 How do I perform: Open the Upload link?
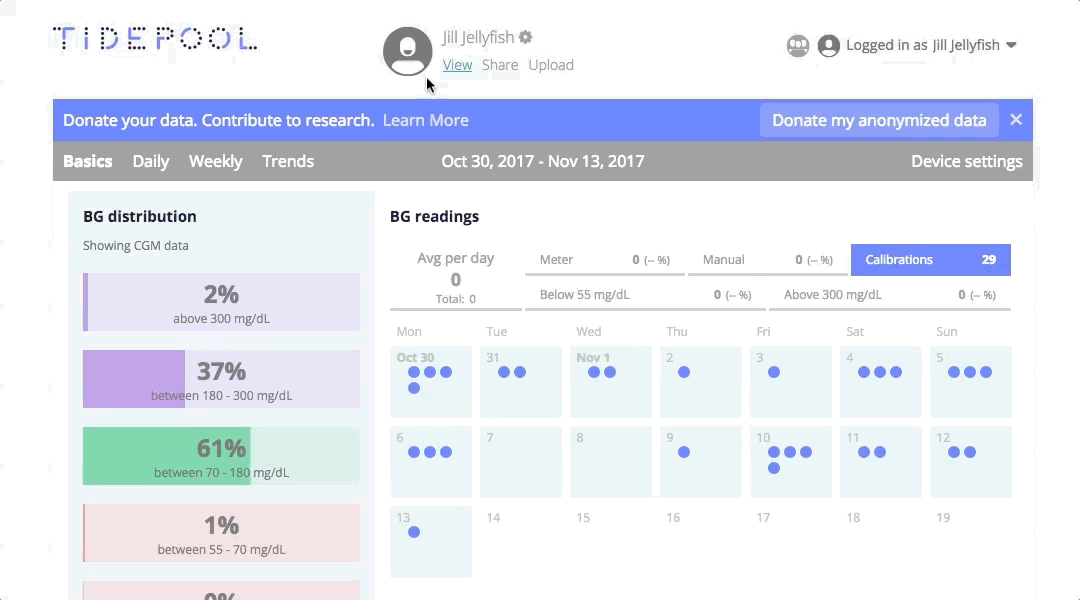point(551,65)
